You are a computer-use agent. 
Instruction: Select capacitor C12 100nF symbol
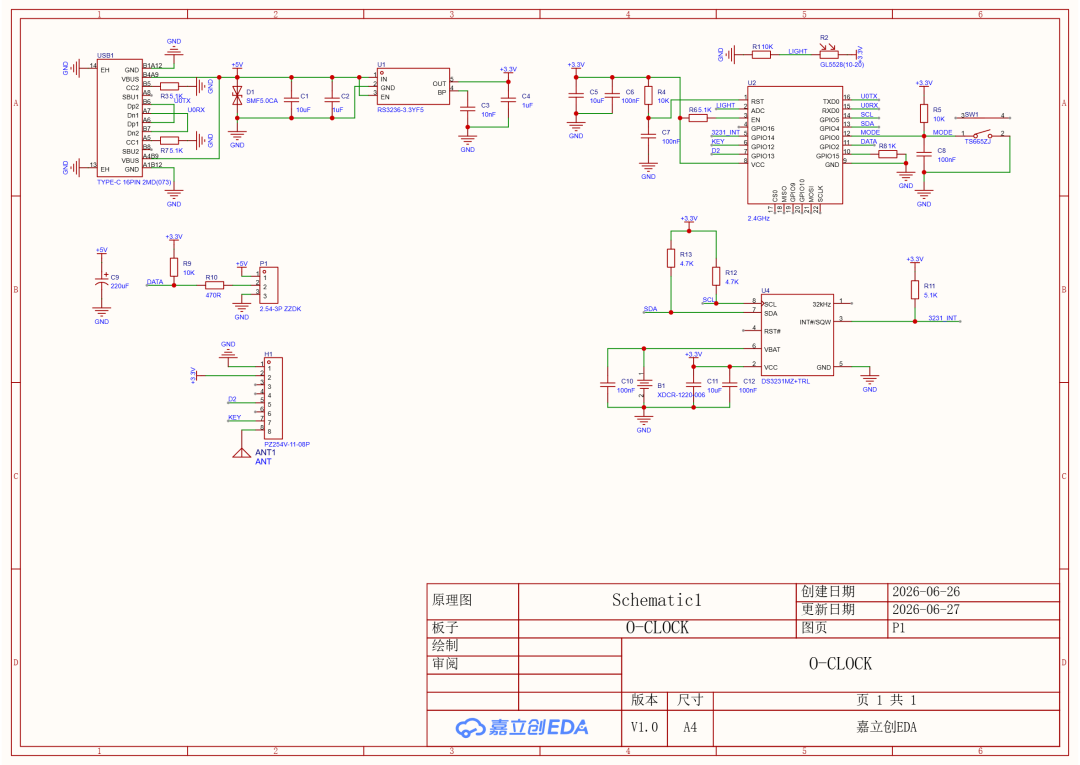[x=730, y=385]
